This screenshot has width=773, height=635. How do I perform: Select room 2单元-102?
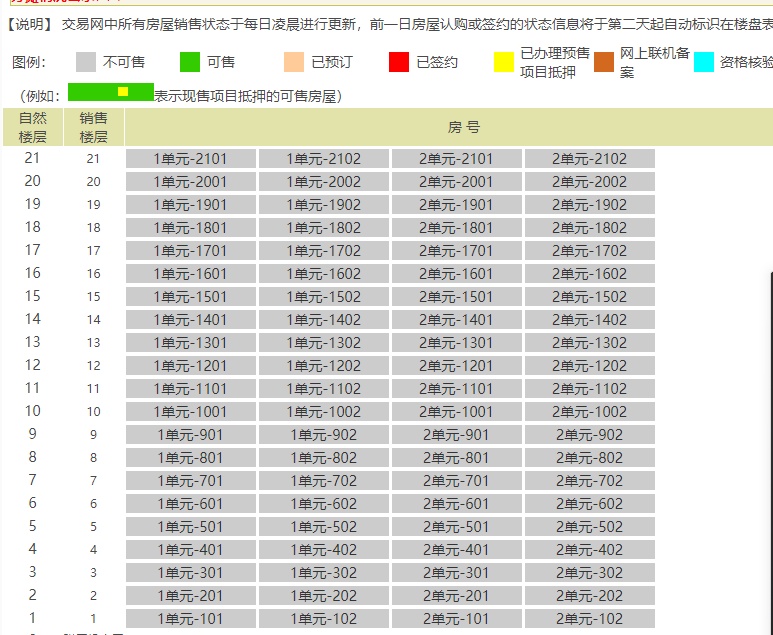[590, 619]
